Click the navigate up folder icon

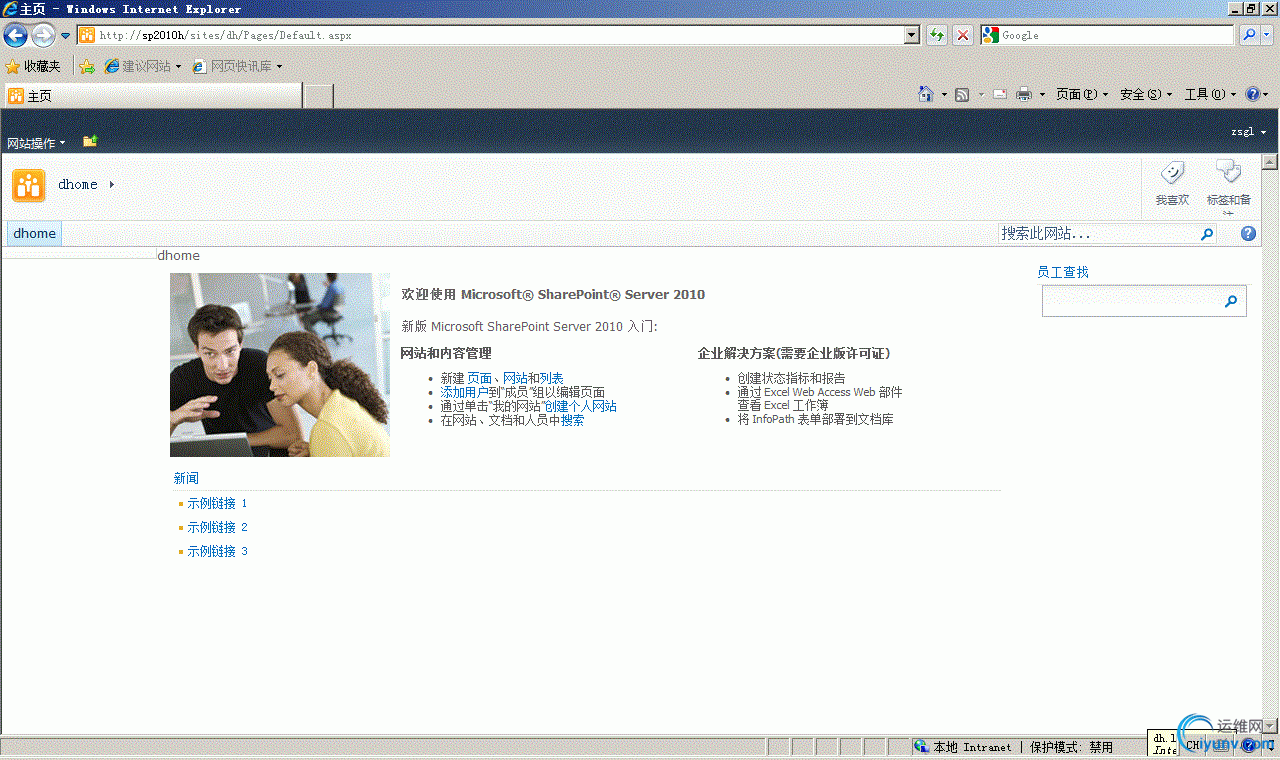[x=90, y=141]
